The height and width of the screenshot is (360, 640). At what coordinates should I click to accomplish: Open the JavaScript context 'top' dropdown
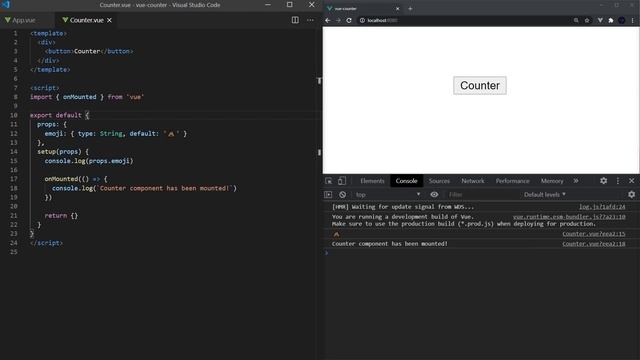[388, 195]
